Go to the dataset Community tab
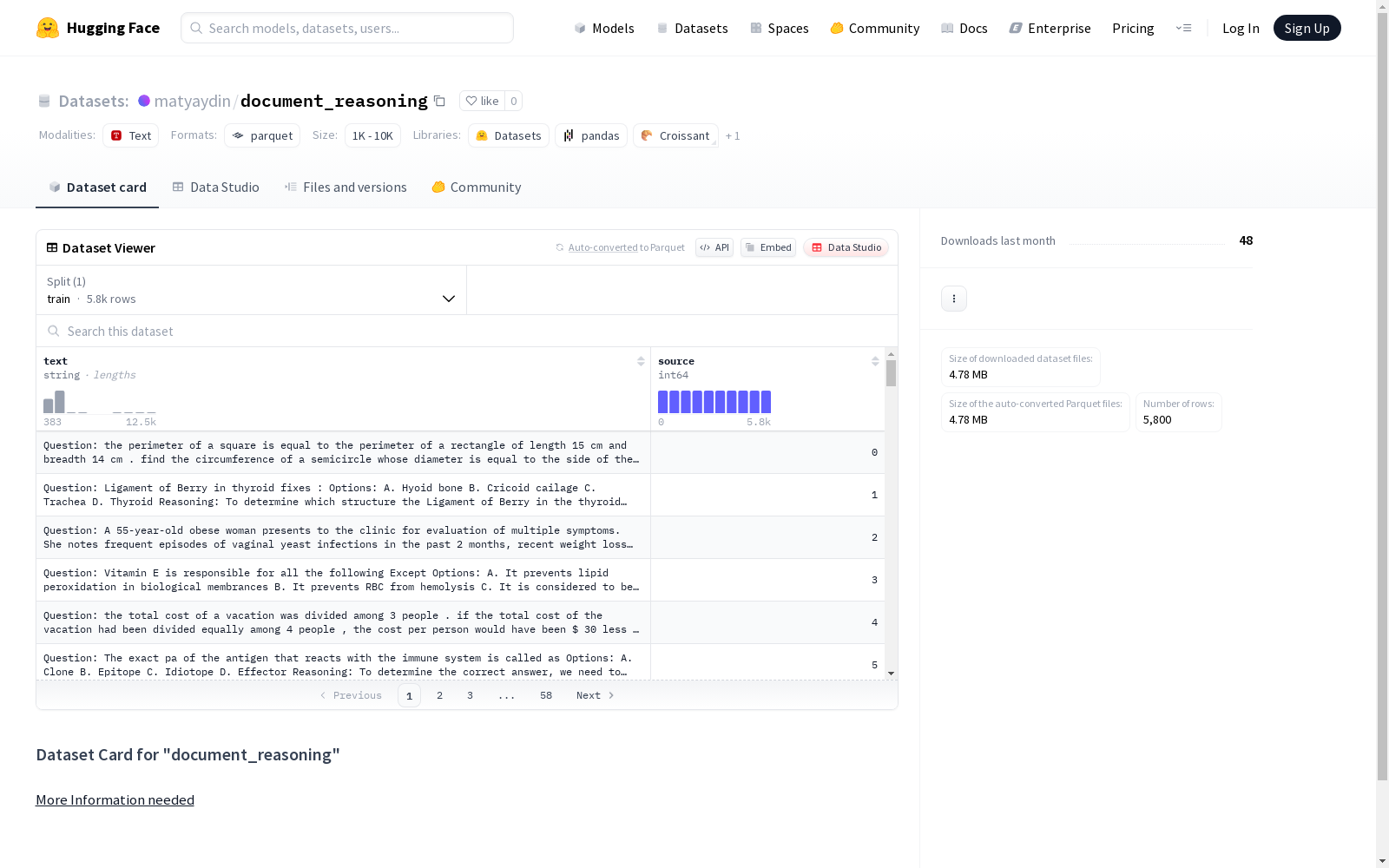This screenshot has height=868, width=1389. pos(477,187)
